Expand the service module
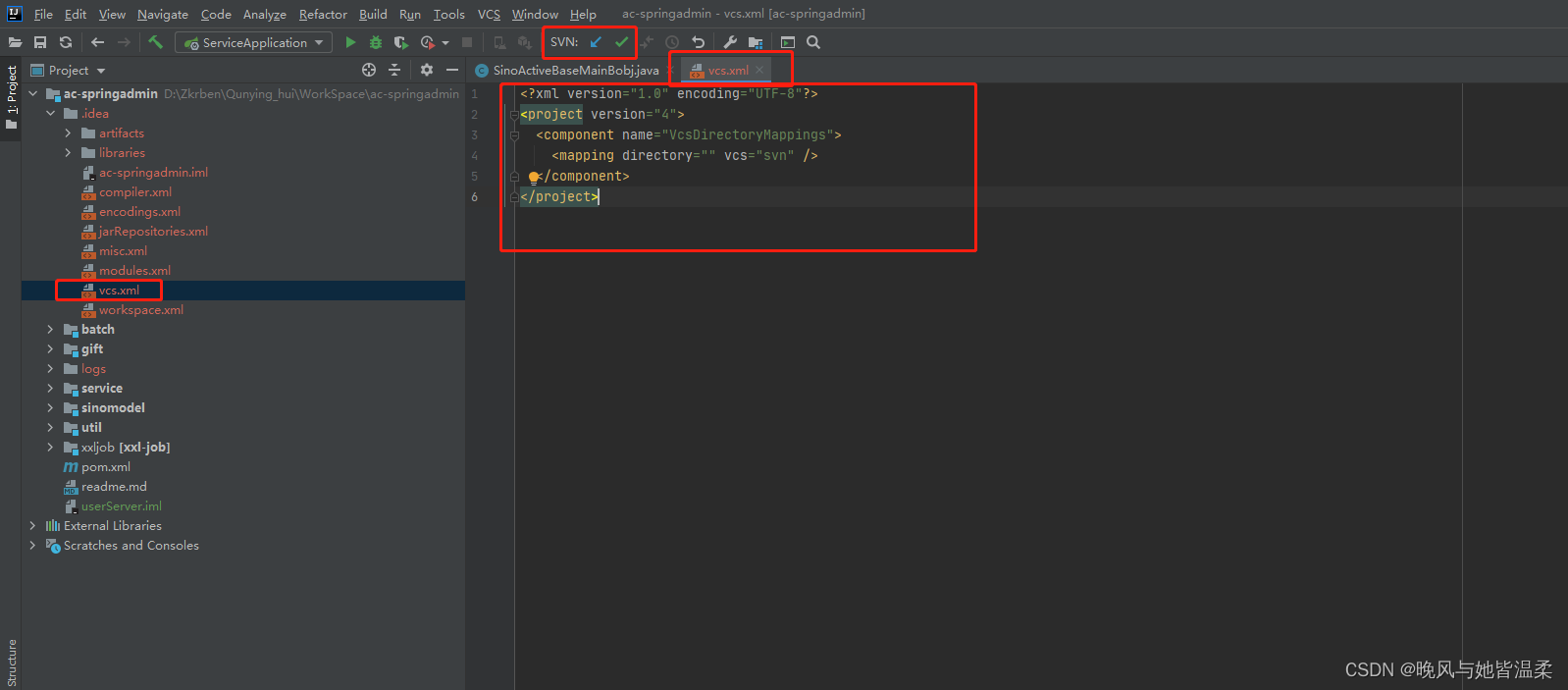This screenshot has height=690, width=1568. 51,389
